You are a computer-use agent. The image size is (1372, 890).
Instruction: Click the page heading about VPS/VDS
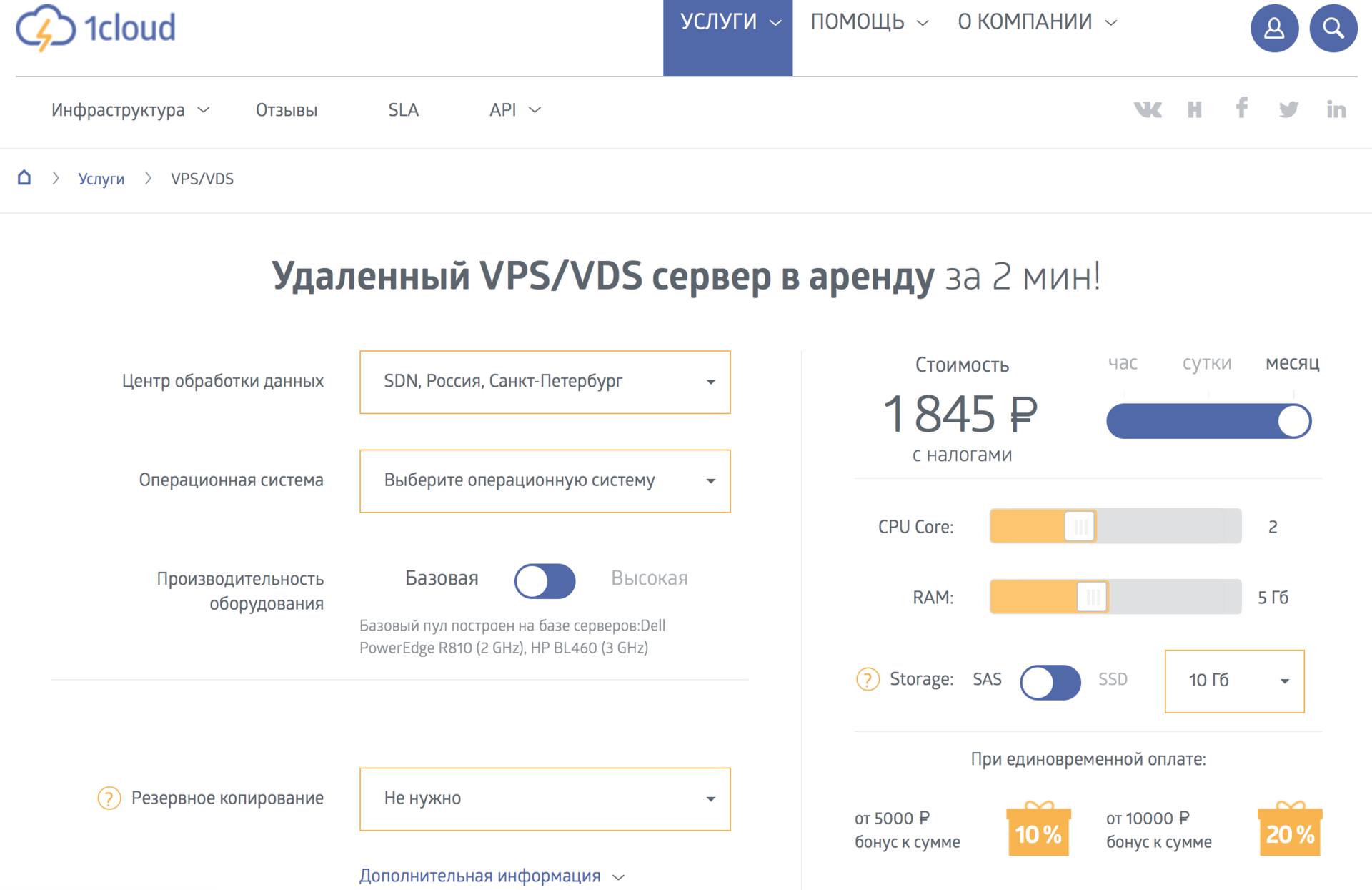(686, 277)
